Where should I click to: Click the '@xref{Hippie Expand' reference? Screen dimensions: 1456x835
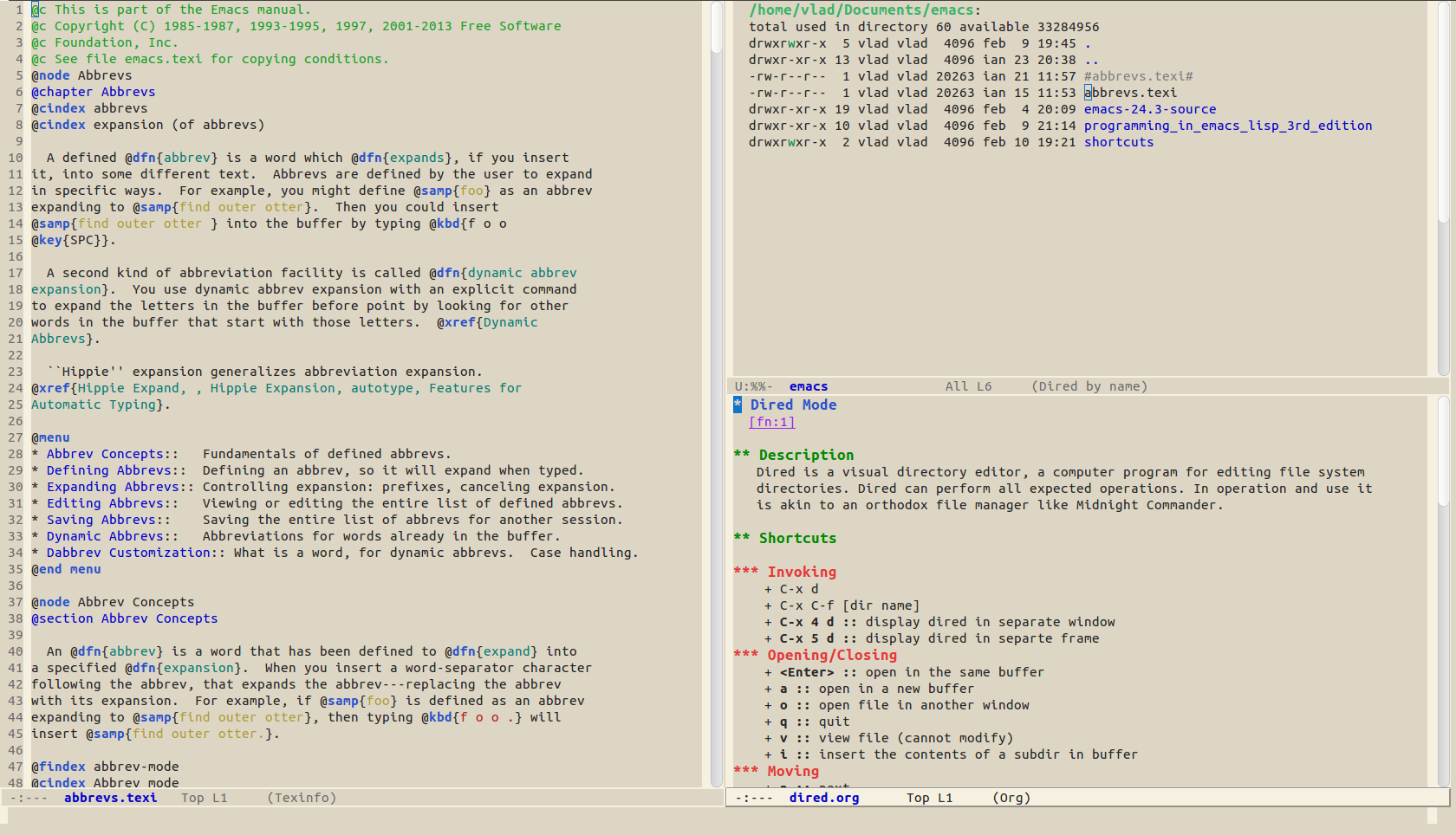tap(108, 388)
